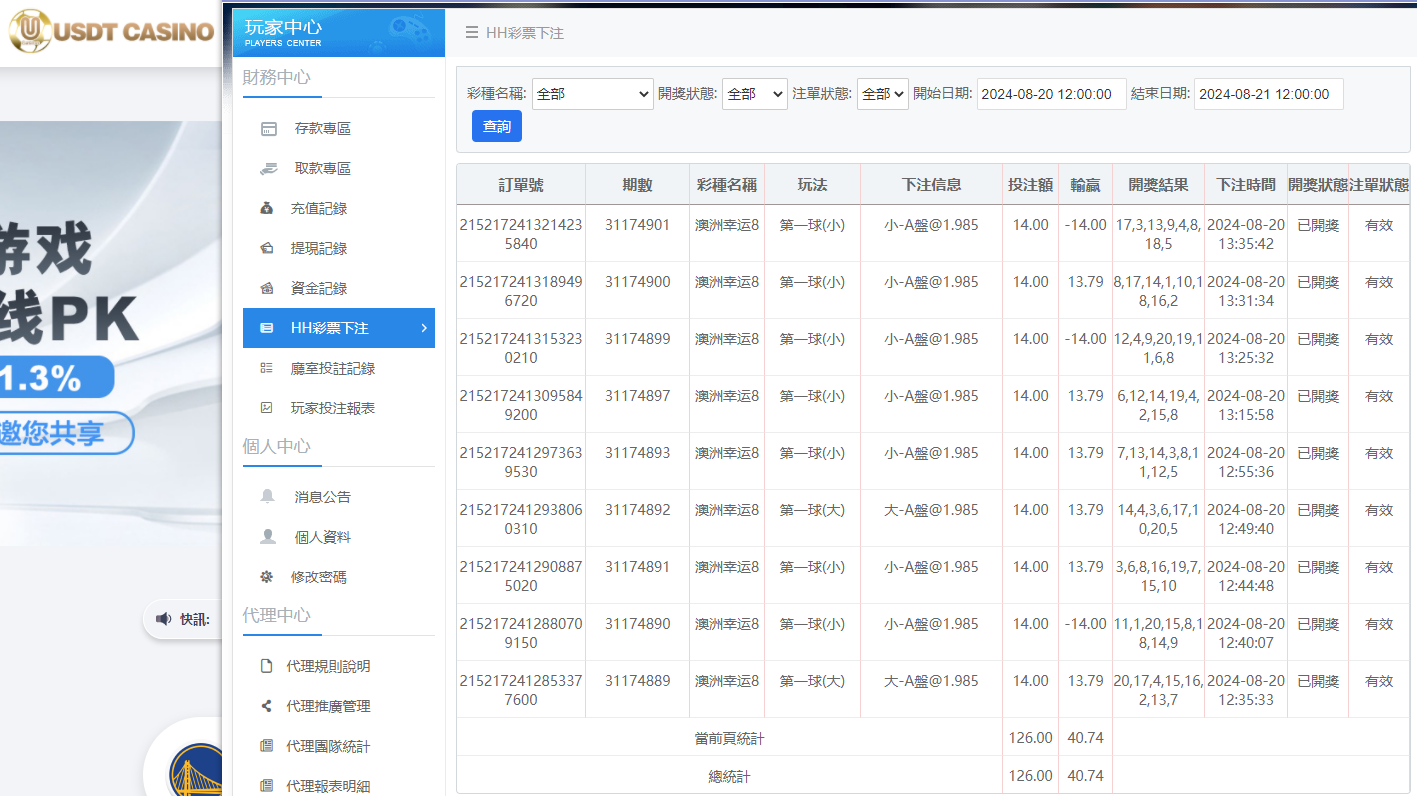Select the 資金記錄 funds record icon
The height and width of the screenshot is (796, 1417).
pos(268,288)
